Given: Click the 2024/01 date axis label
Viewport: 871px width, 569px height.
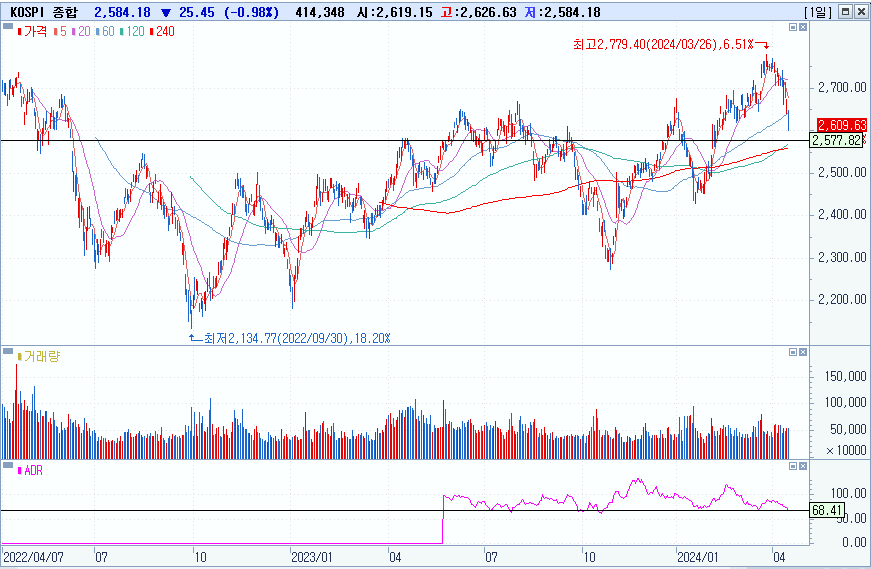Looking at the screenshot, I should 697,557.
